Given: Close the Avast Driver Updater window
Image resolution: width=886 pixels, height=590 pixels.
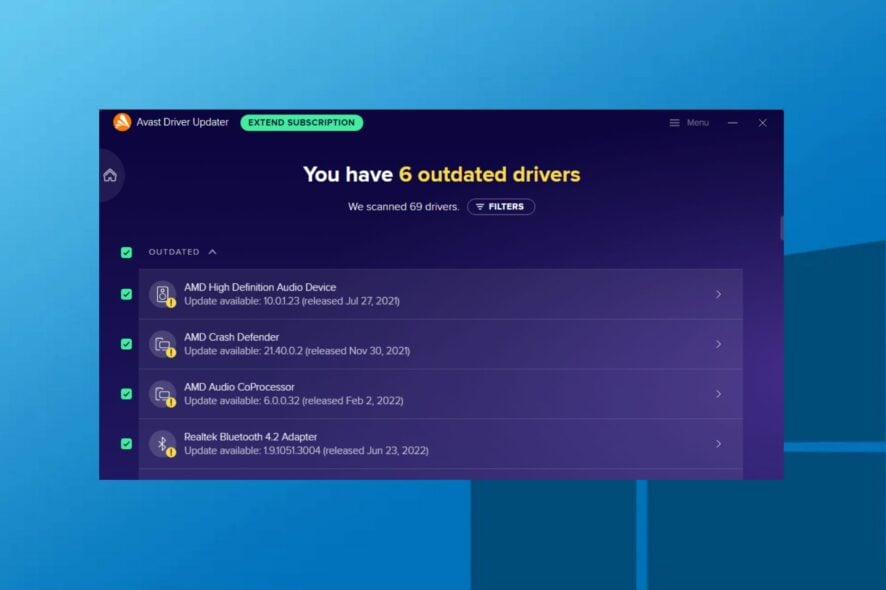Looking at the screenshot, I should coord(762,123).
